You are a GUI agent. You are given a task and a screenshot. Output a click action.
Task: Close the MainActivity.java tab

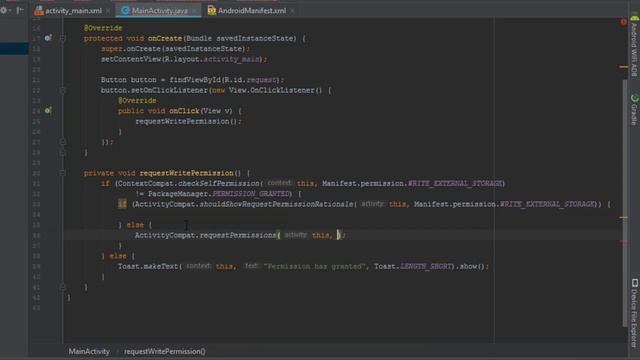click(195, 11)
